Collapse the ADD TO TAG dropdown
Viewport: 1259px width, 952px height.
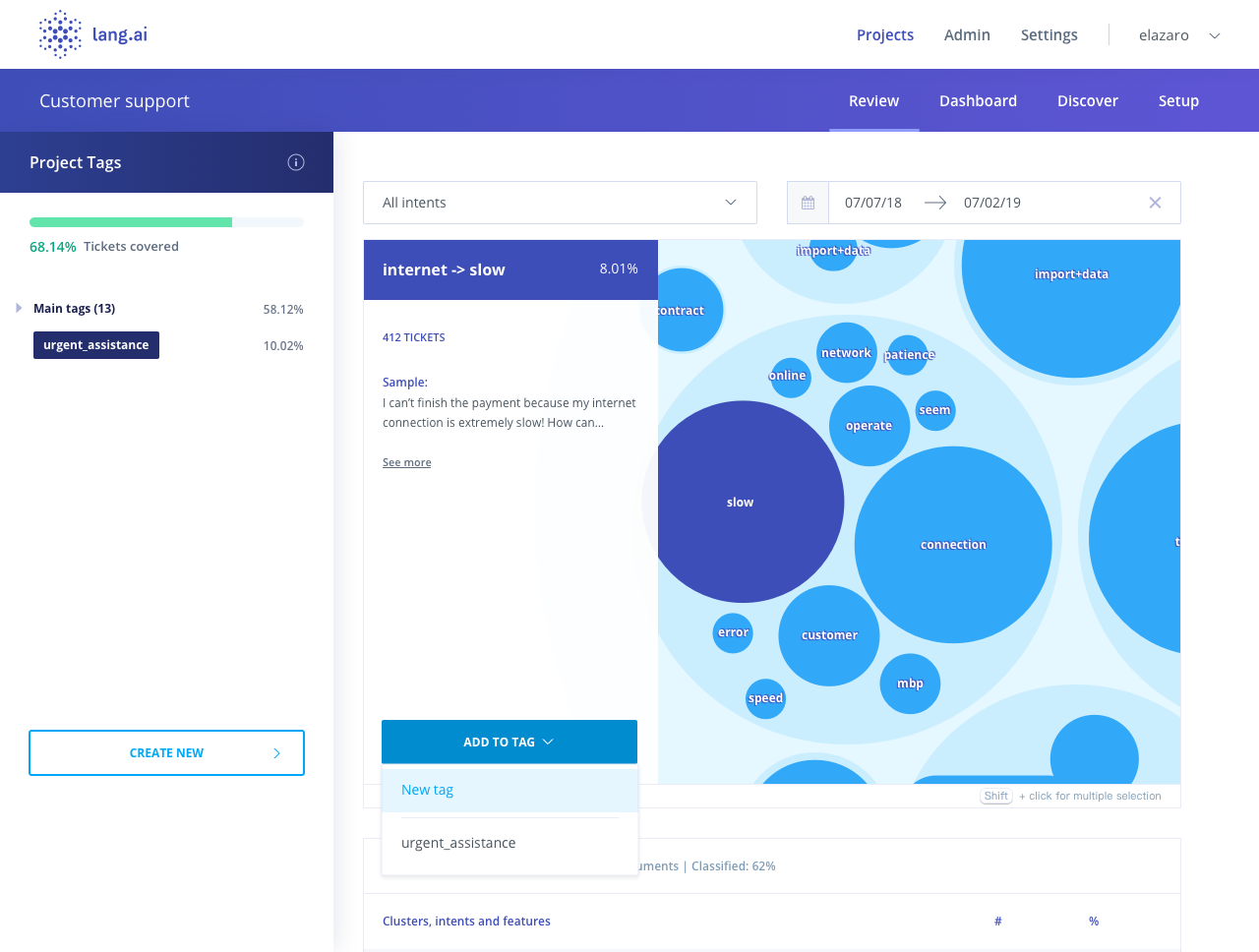pyautogui.click(x=510, y=742)
